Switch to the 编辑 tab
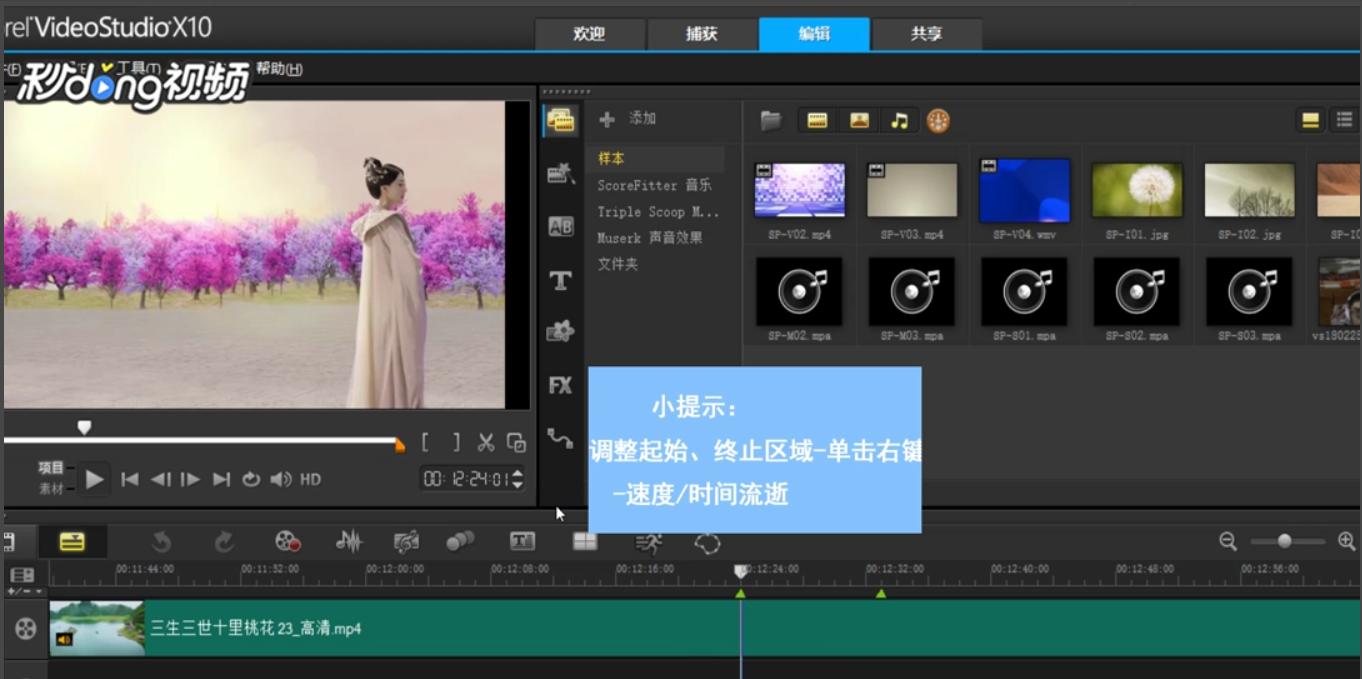The image size is (1362, 679). pos(814,34)
